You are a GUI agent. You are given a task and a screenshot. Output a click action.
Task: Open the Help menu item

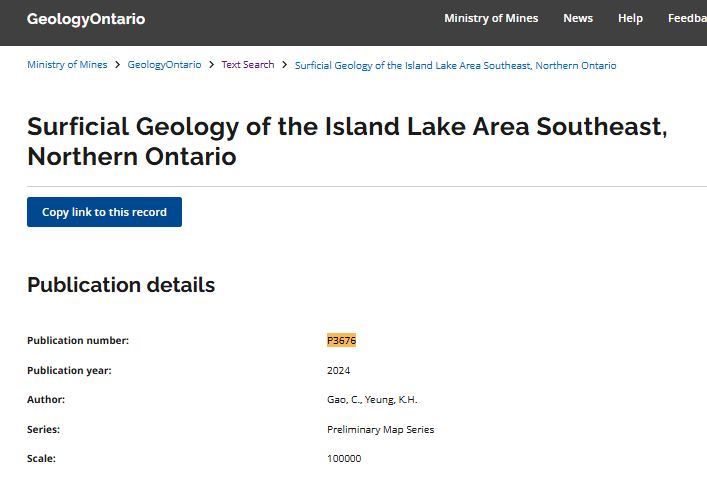pyautogui.click(x=630, y=18)
